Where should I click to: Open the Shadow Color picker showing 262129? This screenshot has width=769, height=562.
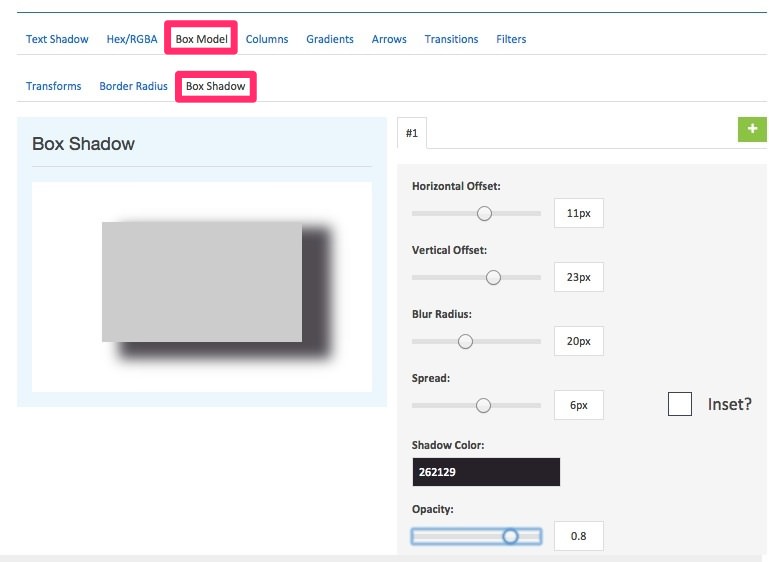486,472
